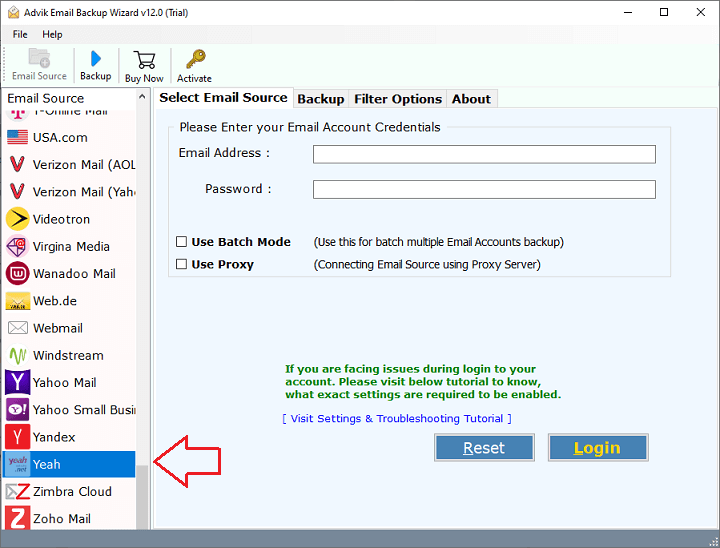This screenshot has width=720, height=548.
Task: Open Buy Now shopping cart icon
Action: point(144,60)
